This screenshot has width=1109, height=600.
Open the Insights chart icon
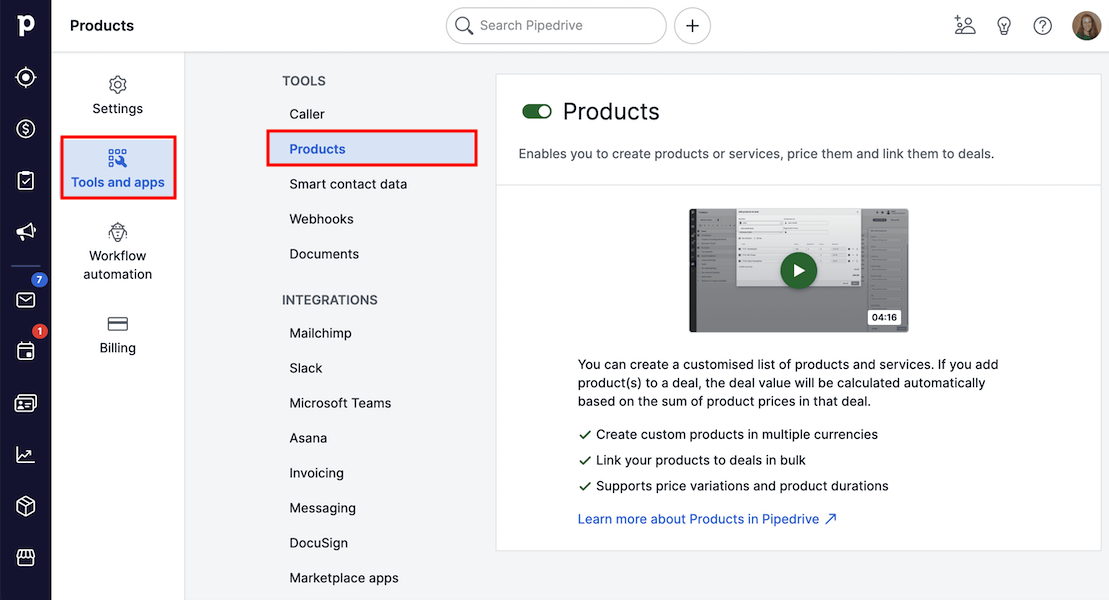tap(26, 453)
